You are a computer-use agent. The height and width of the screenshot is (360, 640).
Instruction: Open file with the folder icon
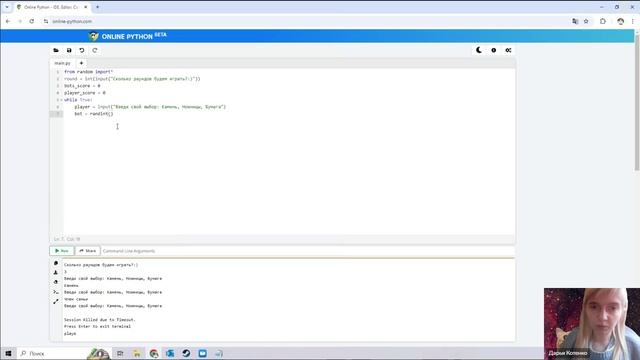tap(56, 50)
